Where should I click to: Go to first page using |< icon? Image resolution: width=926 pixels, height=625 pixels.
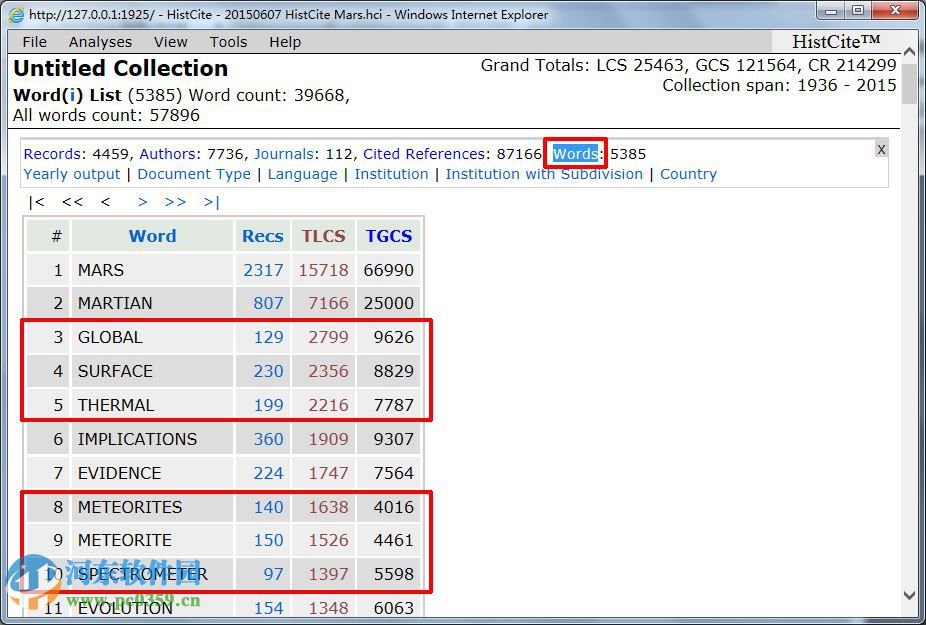pyautogui.click(x=36, y=202)
